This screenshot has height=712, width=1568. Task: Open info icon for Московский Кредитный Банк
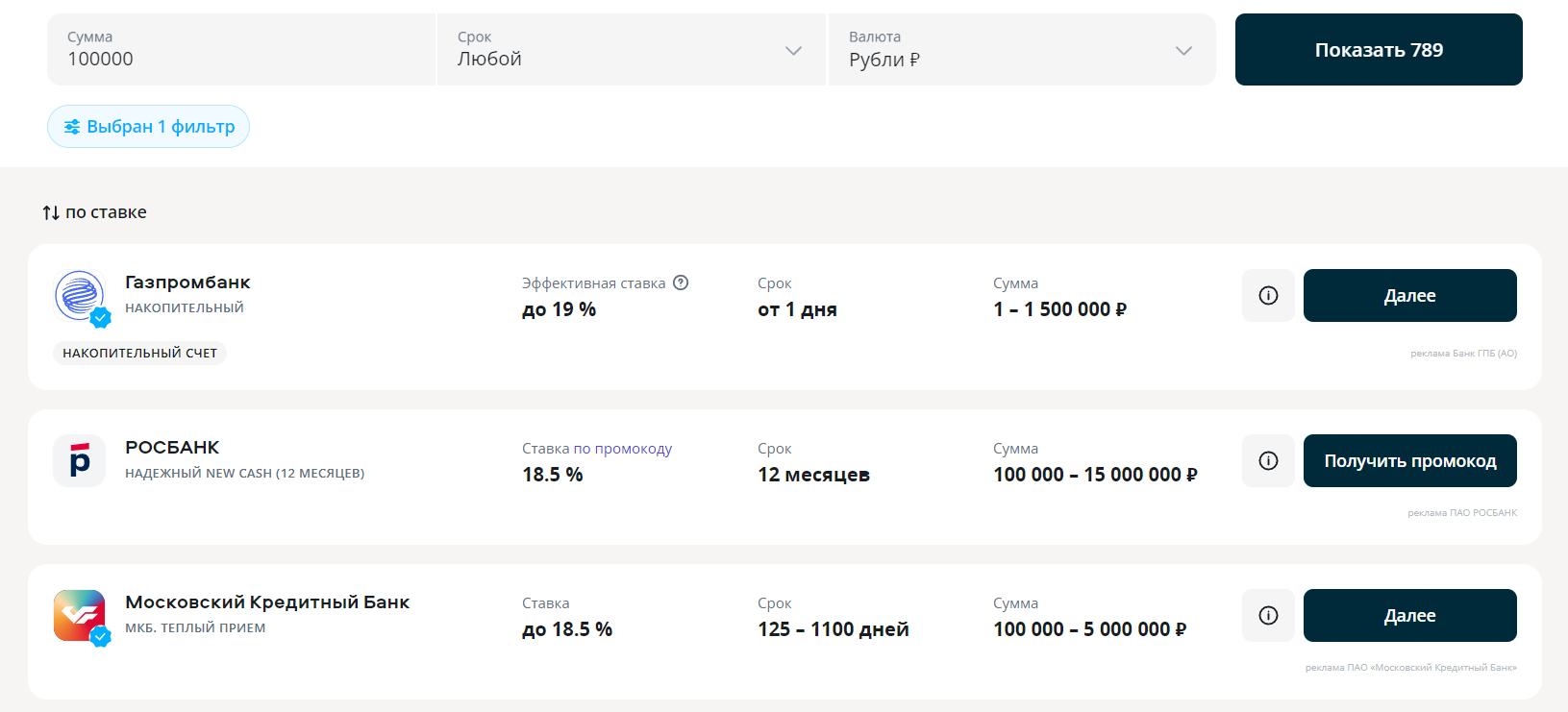pyautogui.click(x=1268, y=616)
